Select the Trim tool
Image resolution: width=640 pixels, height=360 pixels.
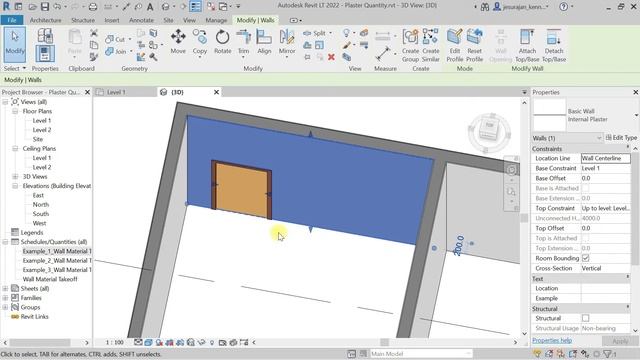coord(243,41)
